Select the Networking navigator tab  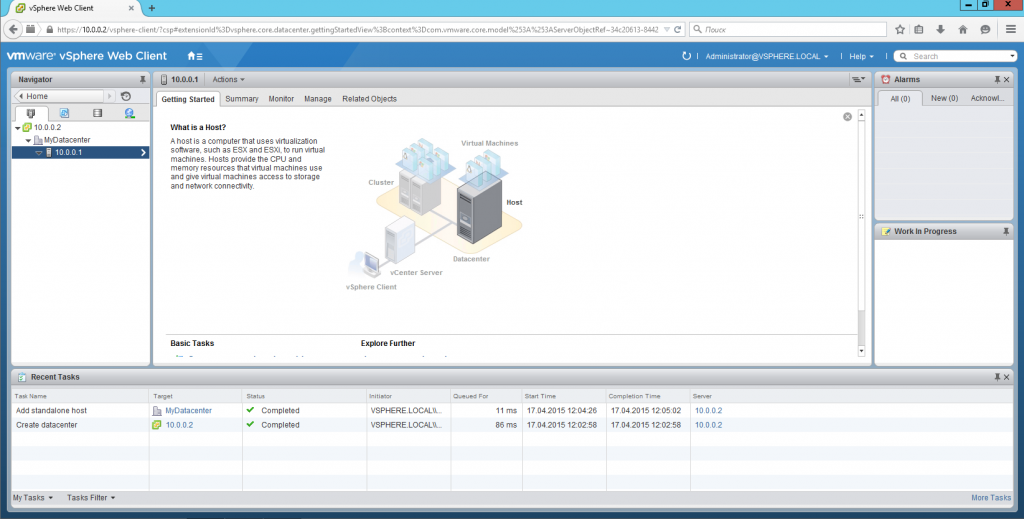[129, 113]
